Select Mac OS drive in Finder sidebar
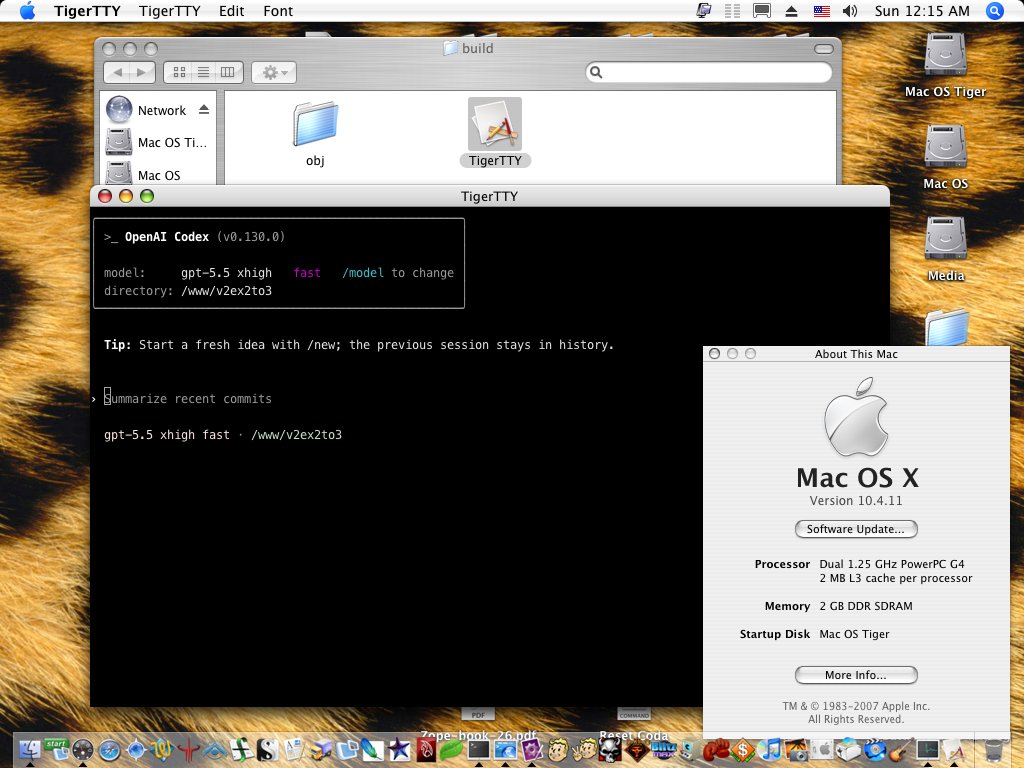The height and width of the screenshot is (768, 1024). pyautogui.click(x=145, y=175)
